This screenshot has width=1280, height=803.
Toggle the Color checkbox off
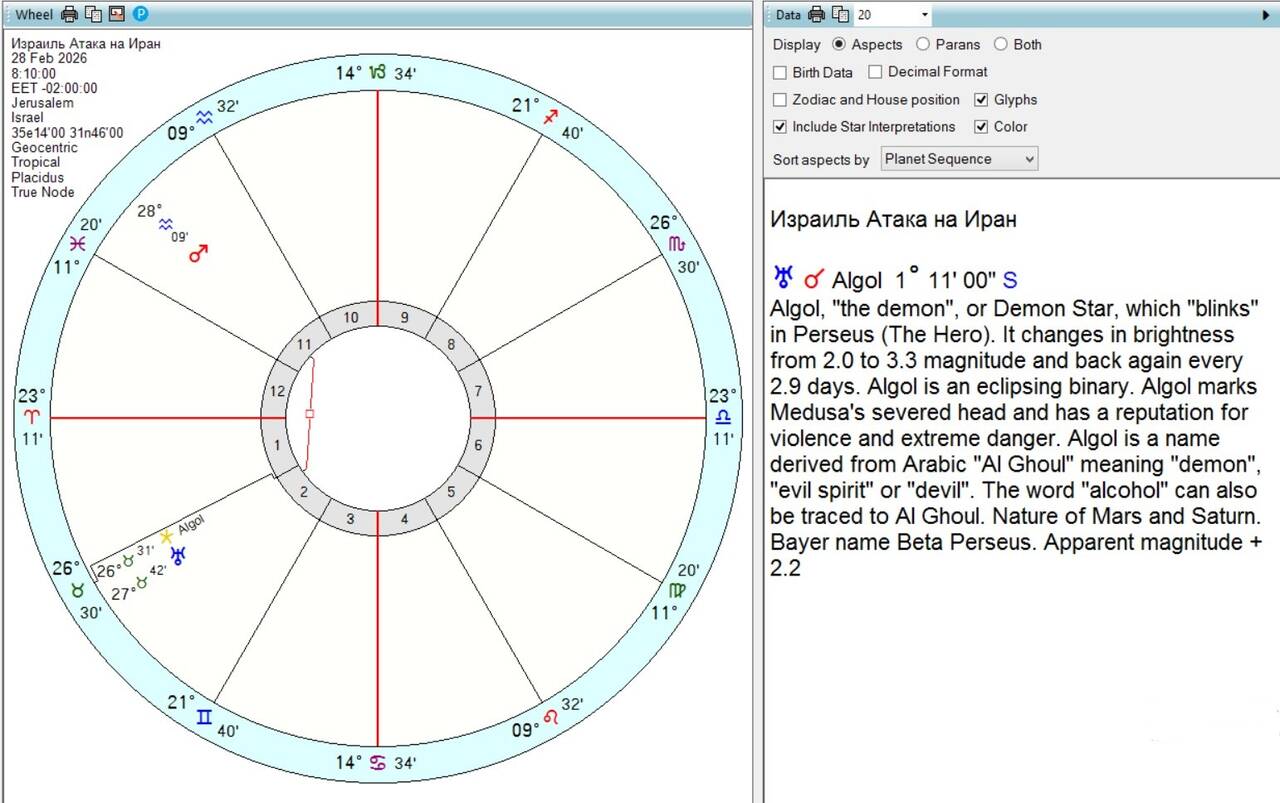click(x=981, y=127)
